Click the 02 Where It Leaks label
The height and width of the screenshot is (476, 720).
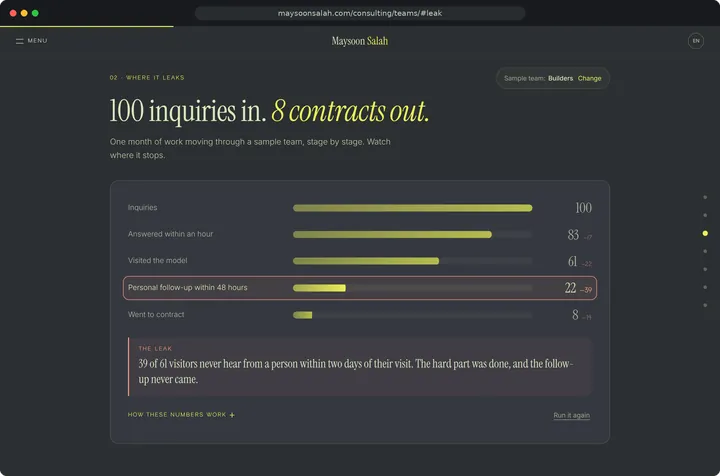[x=147, y=78]
